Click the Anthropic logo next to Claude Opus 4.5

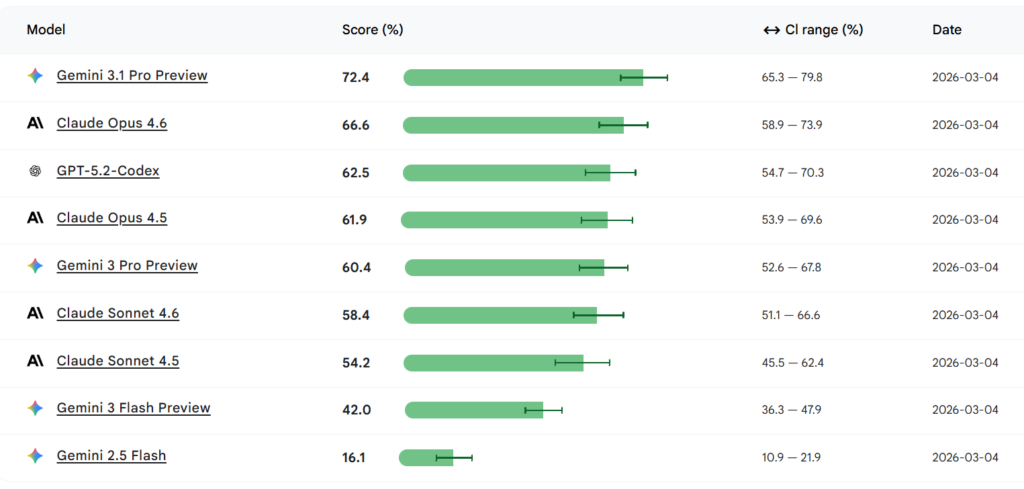tap(35, 218)
